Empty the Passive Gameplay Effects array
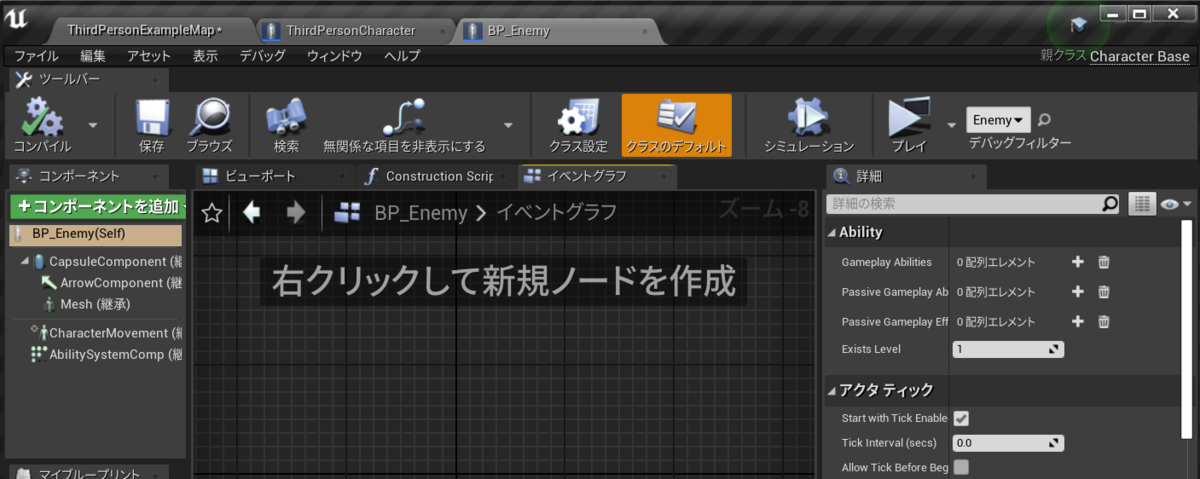The height and width of the screenshot is (479, 1200). click(1104, 322)
